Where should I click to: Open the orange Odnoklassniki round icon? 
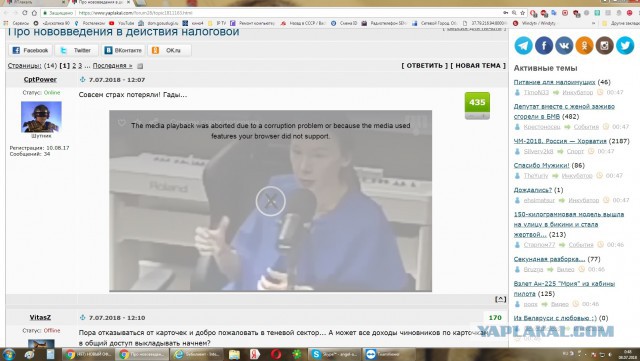coord(584,45)
